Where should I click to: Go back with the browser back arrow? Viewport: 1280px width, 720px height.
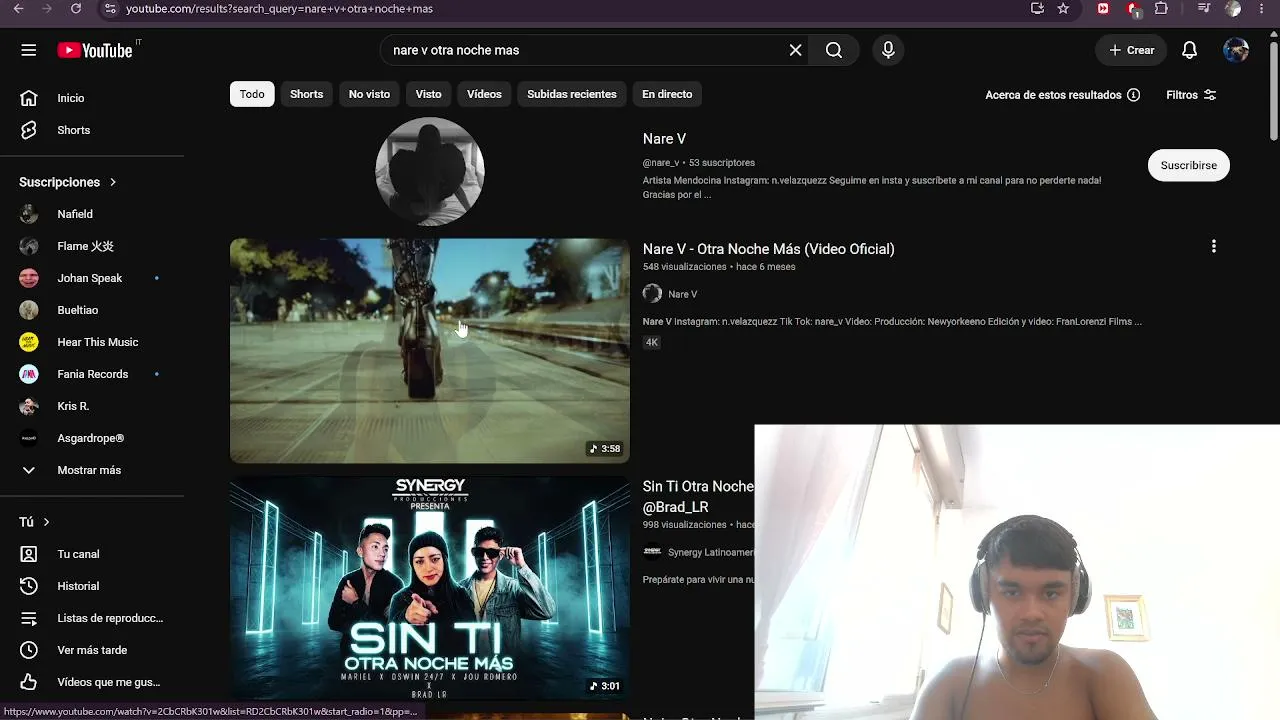tap(18, 9)
